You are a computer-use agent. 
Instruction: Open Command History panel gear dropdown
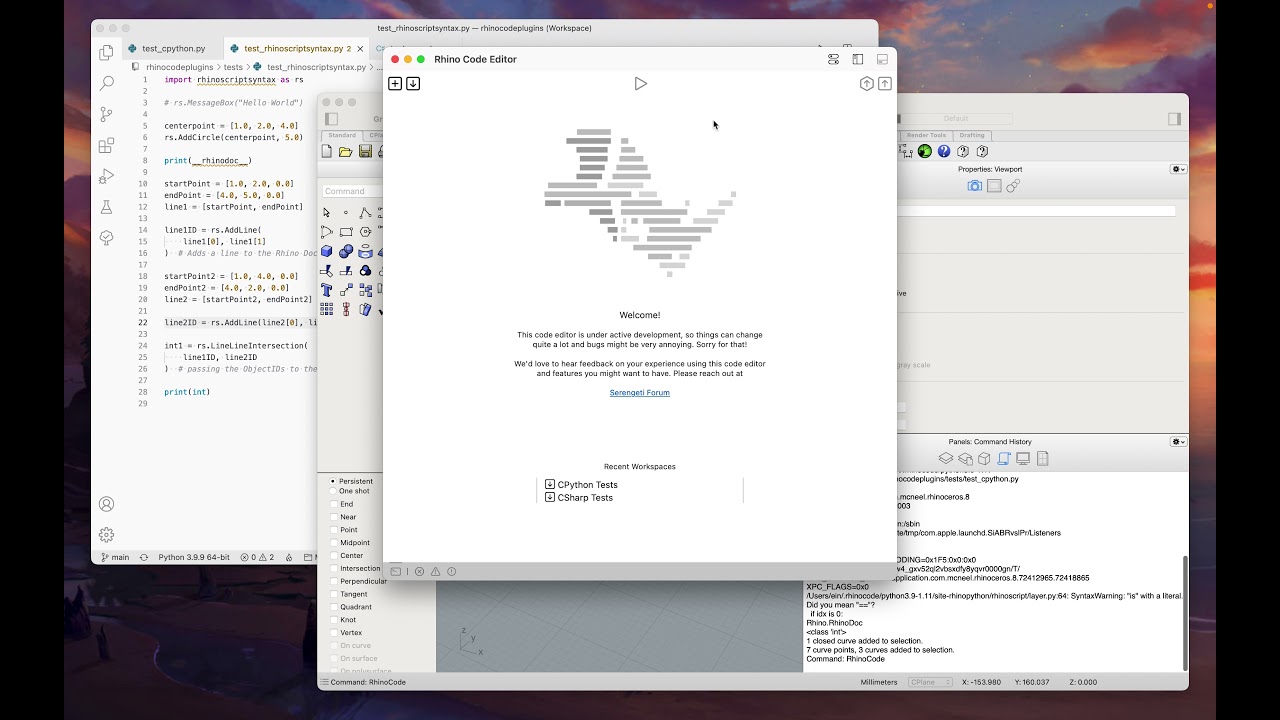coord(1178,441)
